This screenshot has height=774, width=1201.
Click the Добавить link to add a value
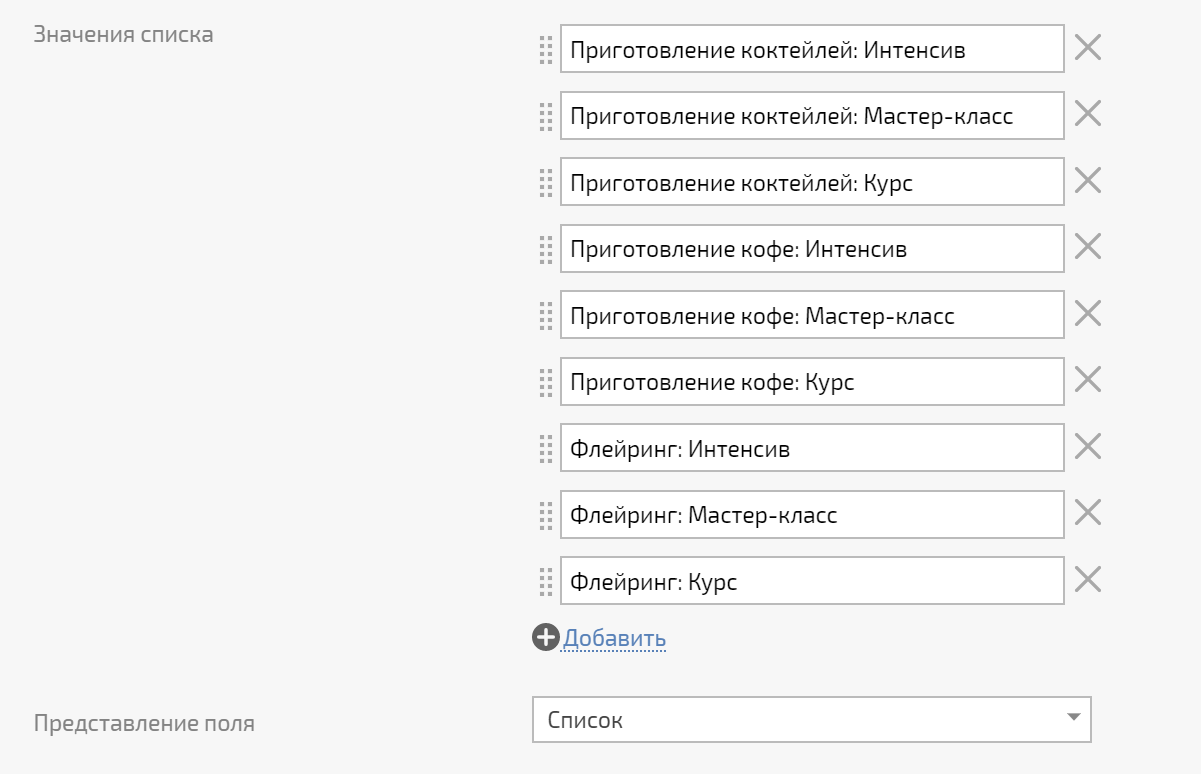[615, 638]
